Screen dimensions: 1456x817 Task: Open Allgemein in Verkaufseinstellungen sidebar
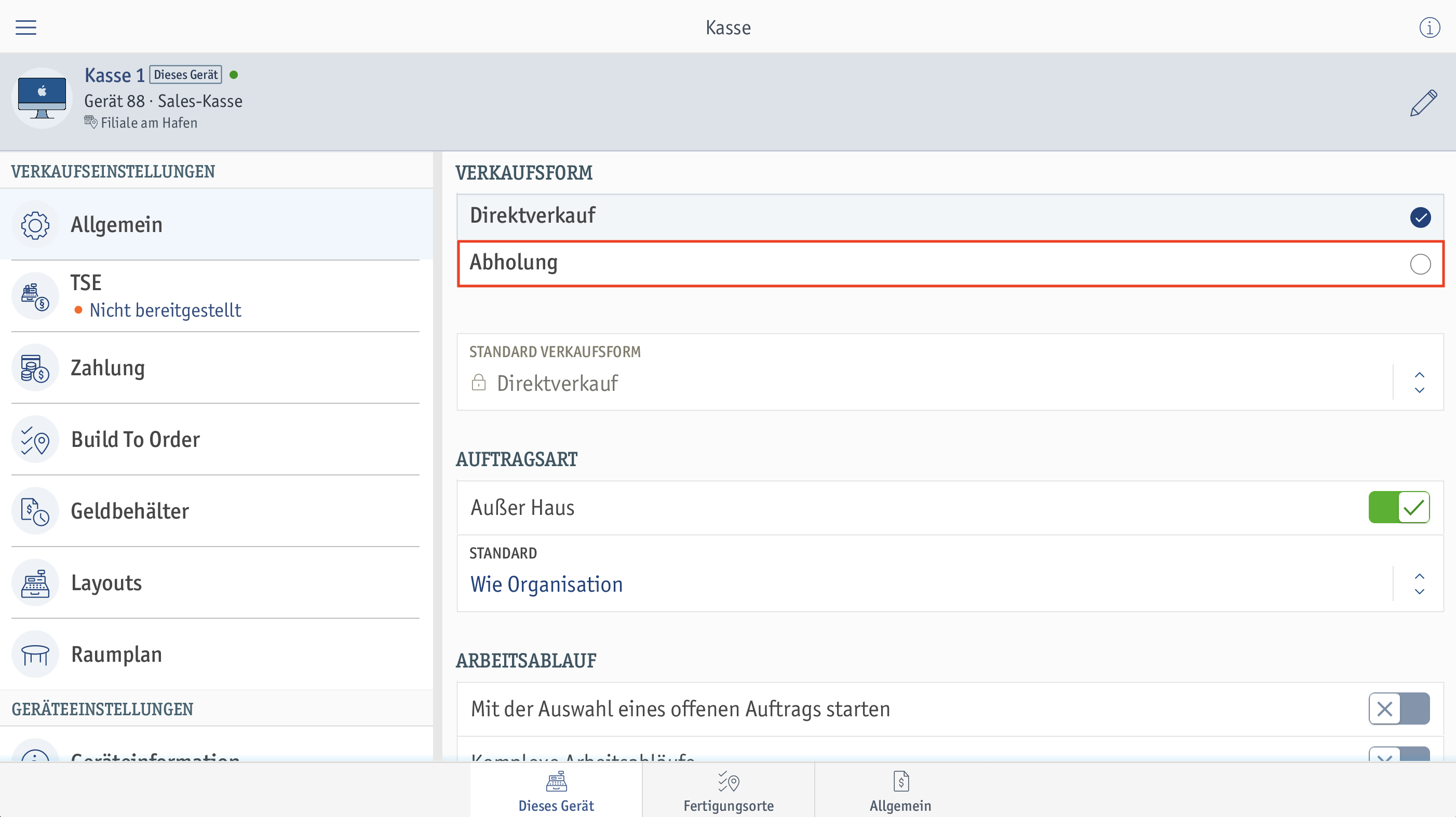click(x=217, y=225)
